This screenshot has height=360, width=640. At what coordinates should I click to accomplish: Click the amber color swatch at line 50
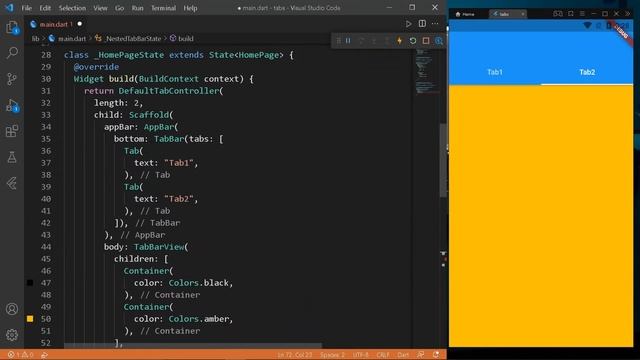coord(30,318)
